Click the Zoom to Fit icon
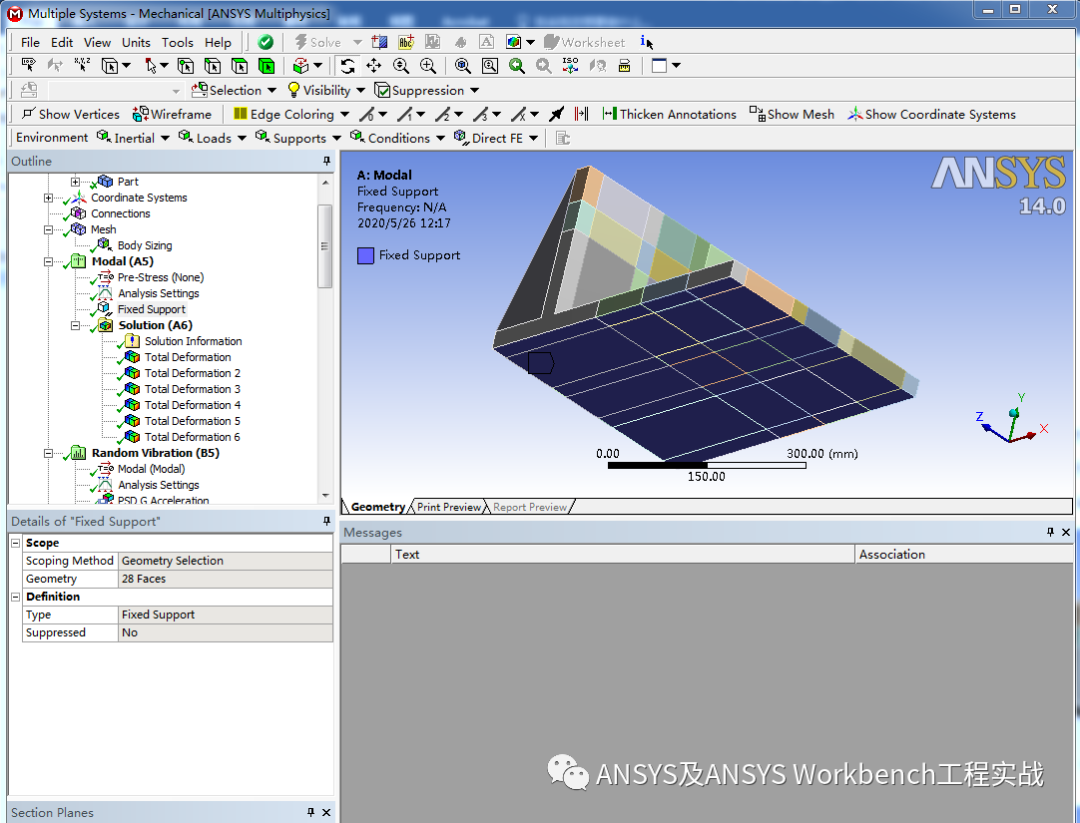Viewport: 1080px width, 823px height. coord(463,66)
